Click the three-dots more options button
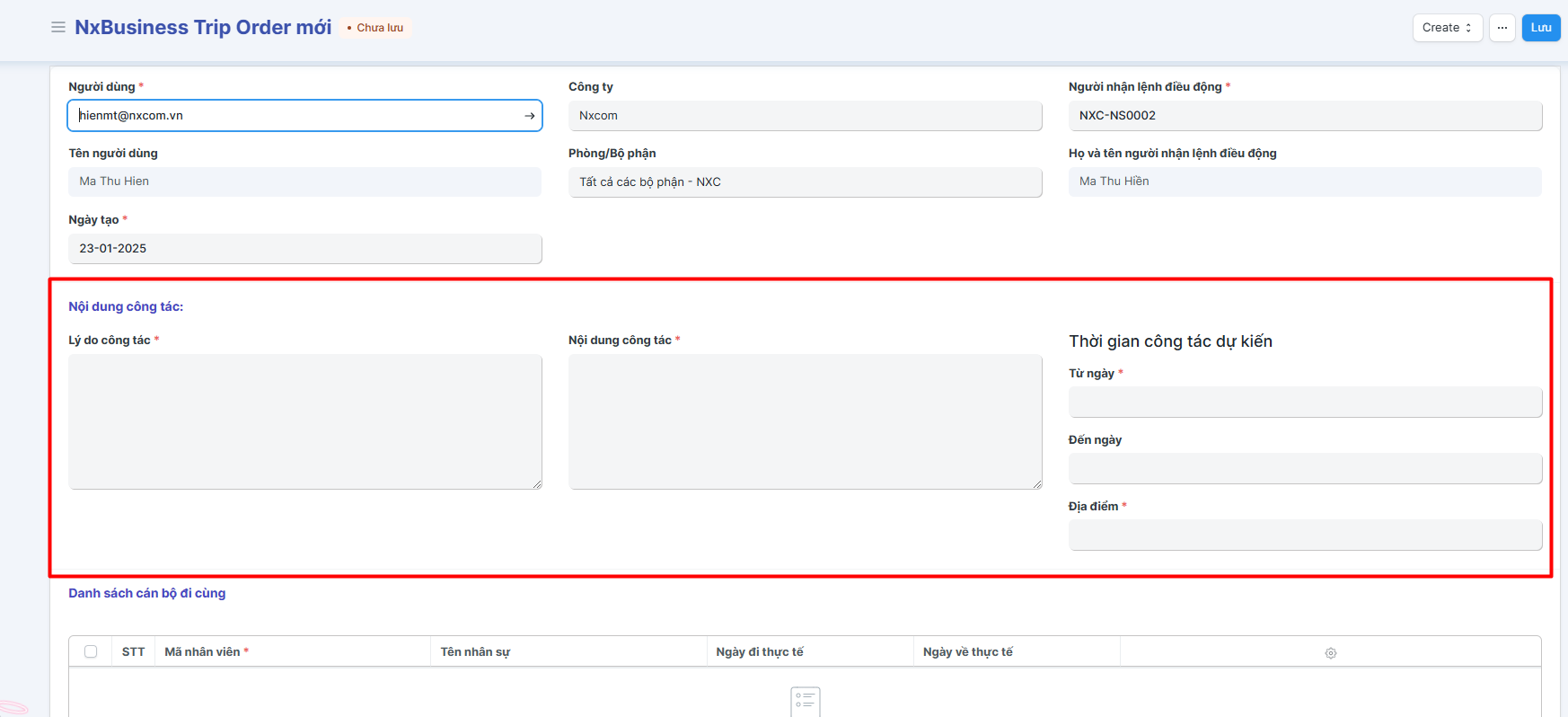The height and width of the screenshot is (717, 1568). tap(1502, 28)
